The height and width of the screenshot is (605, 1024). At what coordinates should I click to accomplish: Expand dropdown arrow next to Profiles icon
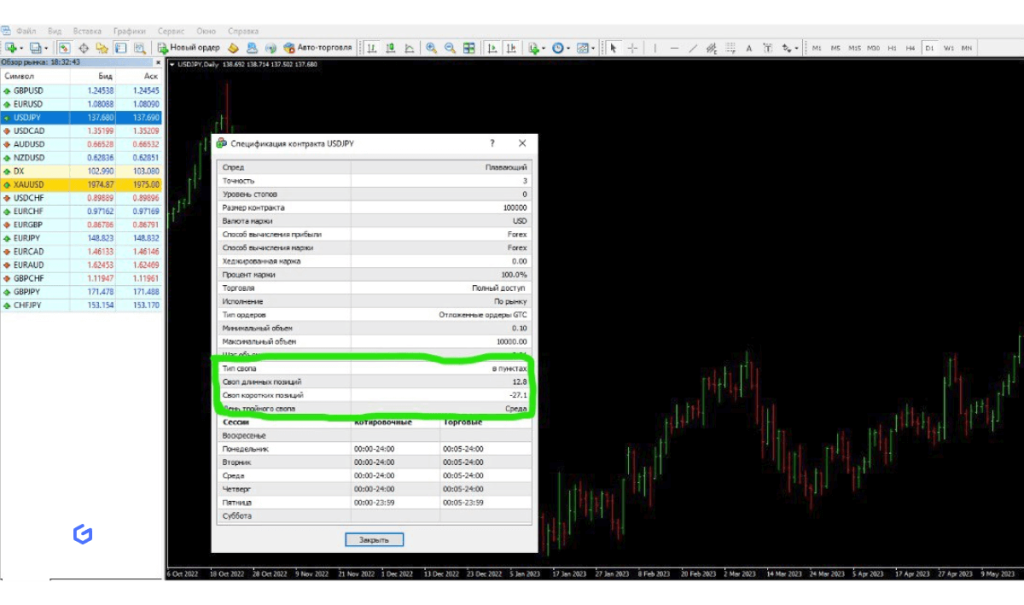pyautogui.click(x=46, y=48)
